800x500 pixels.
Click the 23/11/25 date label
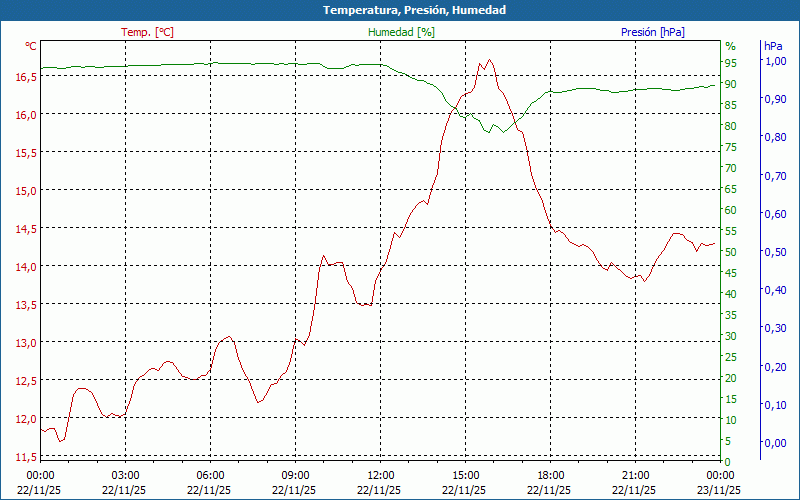pos(720,490)
